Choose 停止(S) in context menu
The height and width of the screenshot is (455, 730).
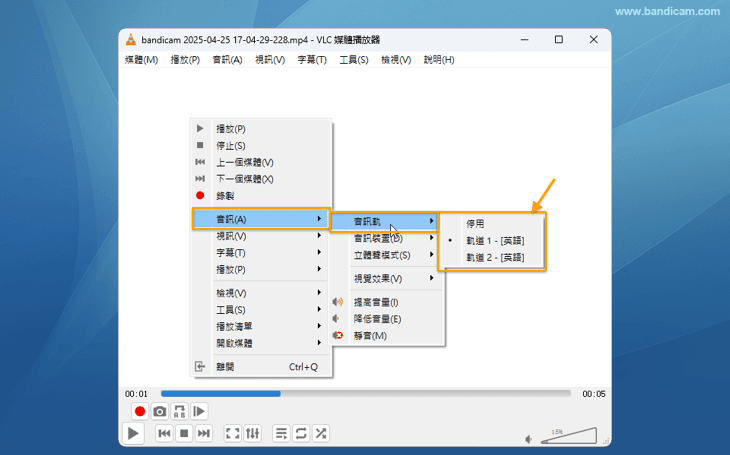pos(262,145)
